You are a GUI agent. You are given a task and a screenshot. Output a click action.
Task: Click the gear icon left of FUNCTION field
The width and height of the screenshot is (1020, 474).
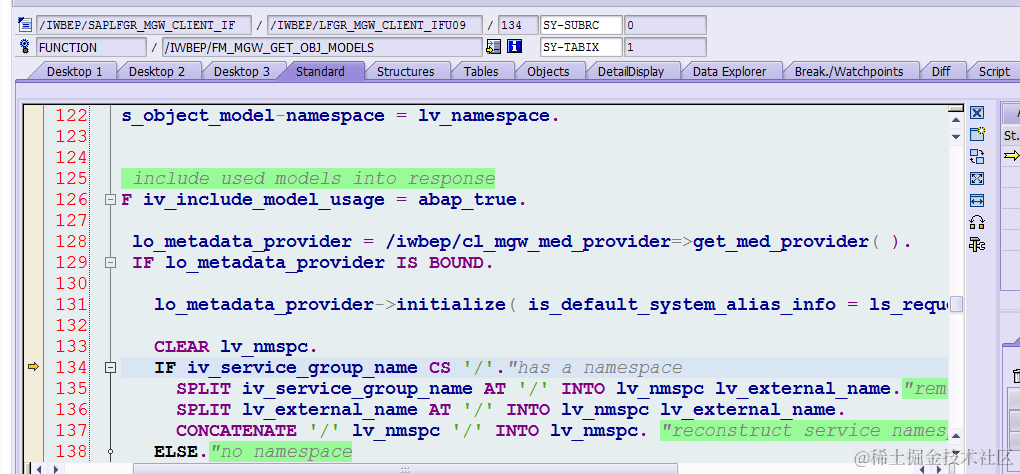25,46
